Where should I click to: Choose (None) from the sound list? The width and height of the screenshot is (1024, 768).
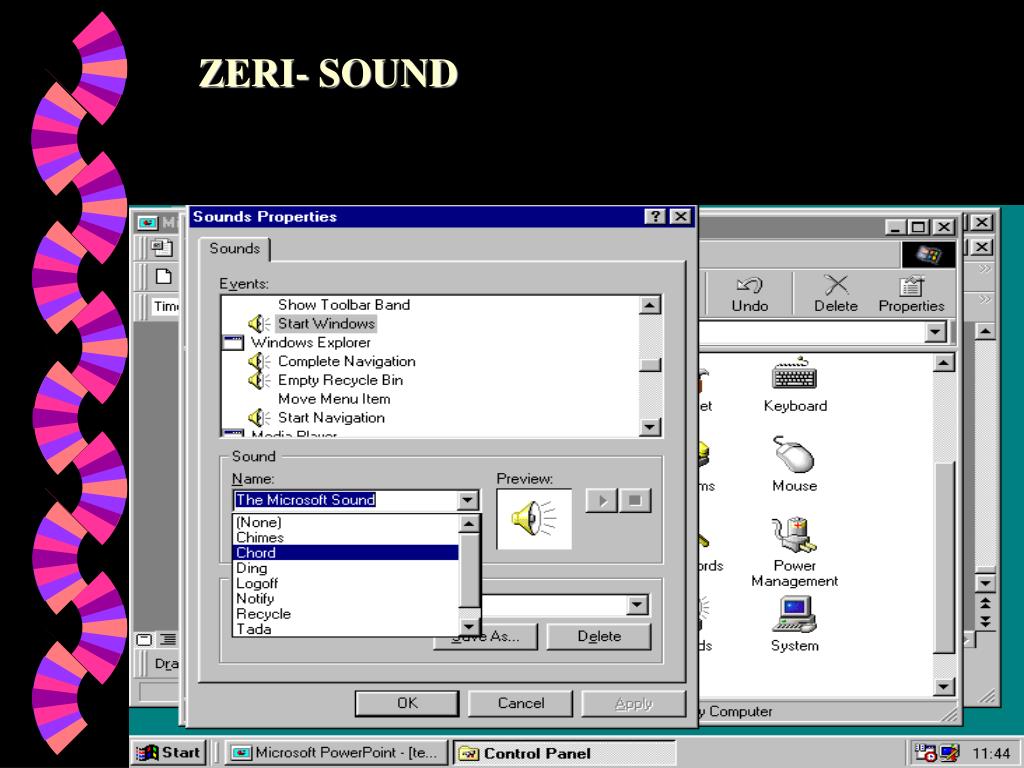[345, 522]
